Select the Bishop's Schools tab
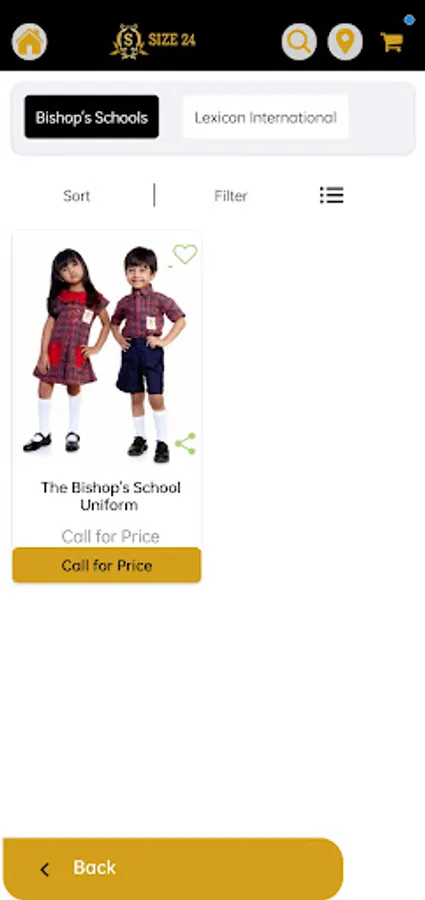Viewport: 425px width, 900px height. pos(92,117)
